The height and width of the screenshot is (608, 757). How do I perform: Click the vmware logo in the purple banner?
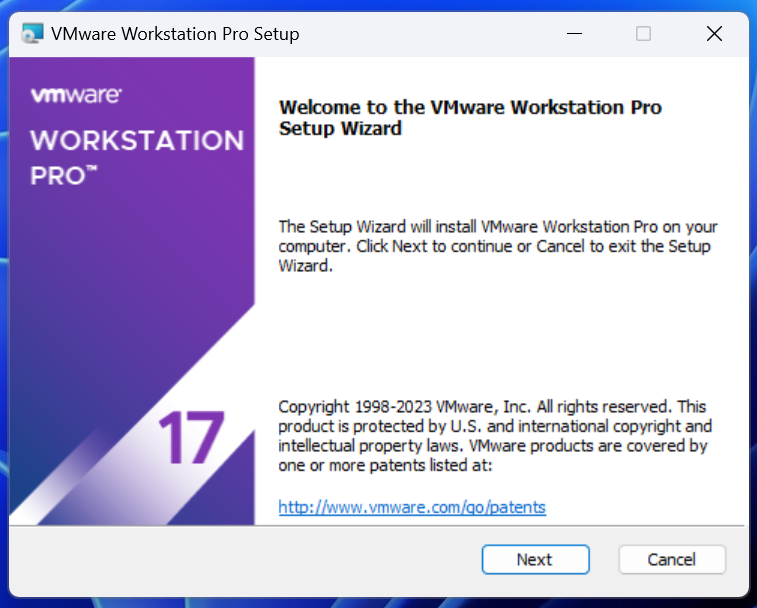coord(76,95)
